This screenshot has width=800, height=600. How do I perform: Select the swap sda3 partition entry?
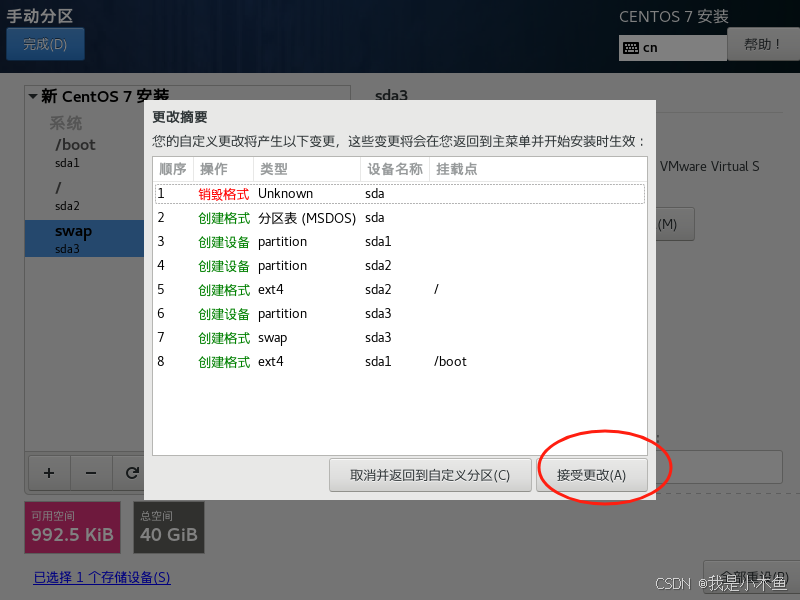click(x=85, y=239)
